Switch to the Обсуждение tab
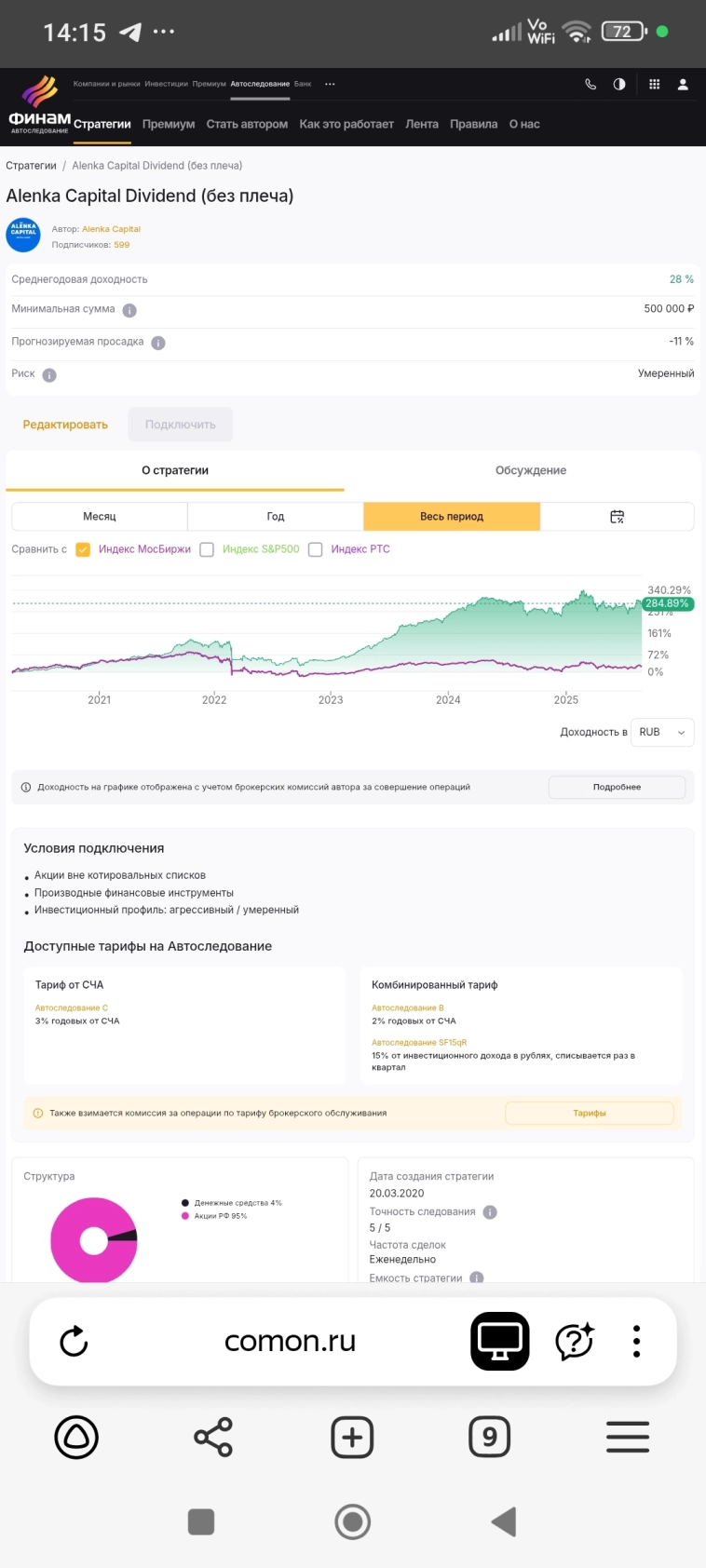The width and height of the screenshot is (706, 1568). (x=530, y=470)
